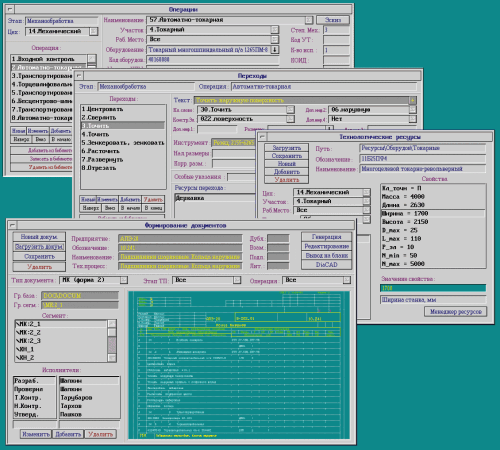Click the Новый докум. button
Screen dimensions: 500x450
click(39, 237)
